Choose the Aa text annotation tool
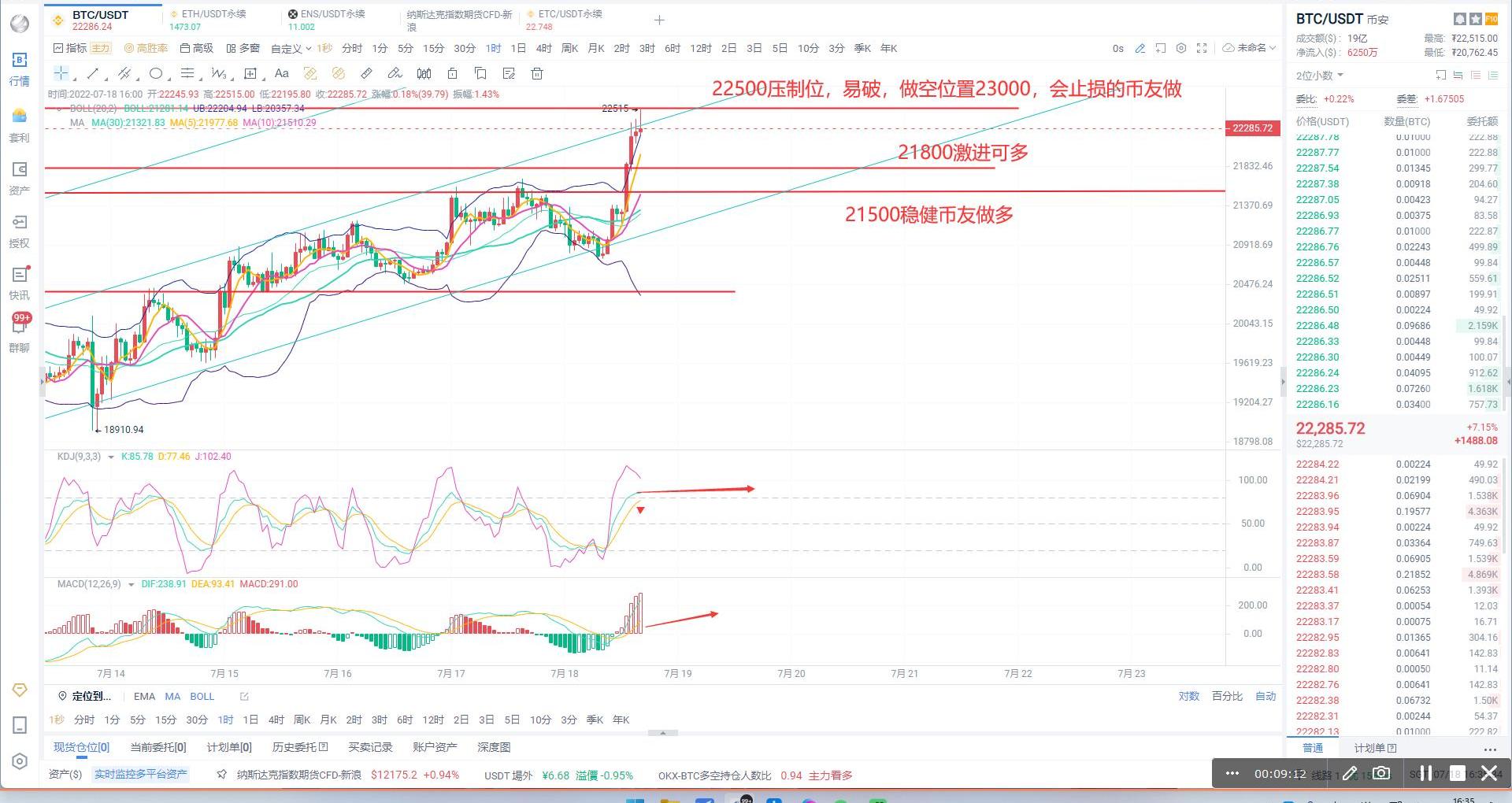This screenshot has height=803, width=1512. [x=281, y=74]
